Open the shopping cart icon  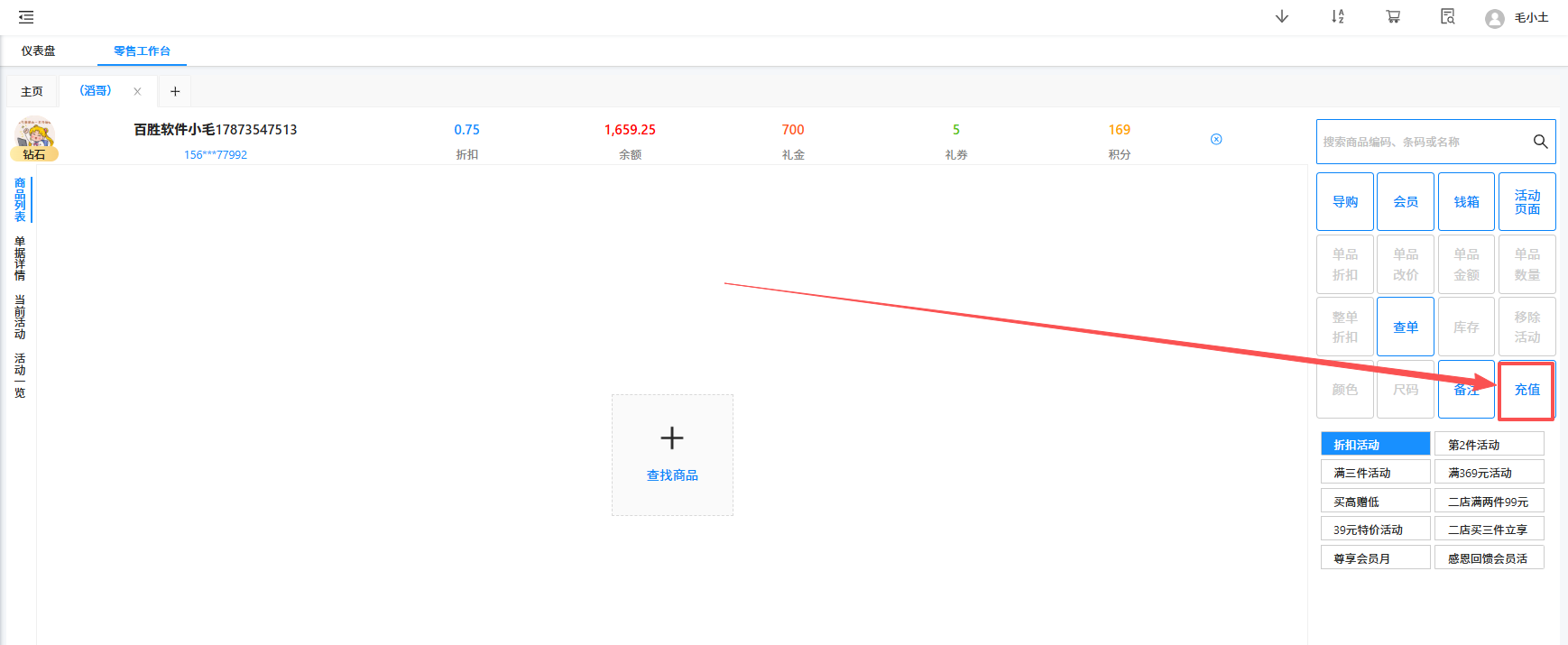click(1393, 17)
